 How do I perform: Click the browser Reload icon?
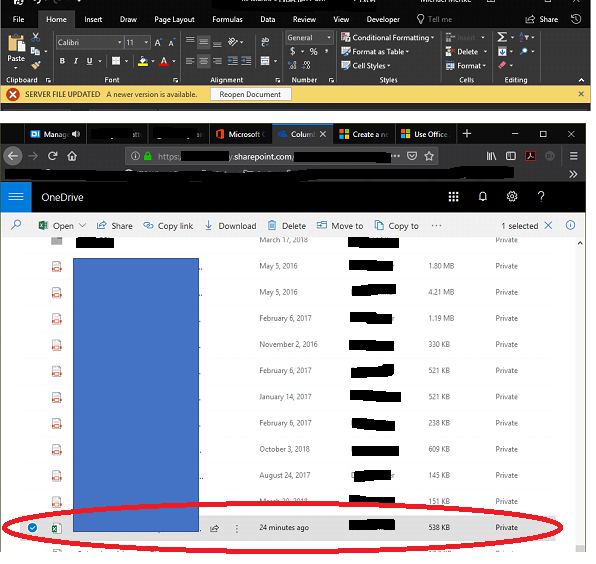click(52, 156)
